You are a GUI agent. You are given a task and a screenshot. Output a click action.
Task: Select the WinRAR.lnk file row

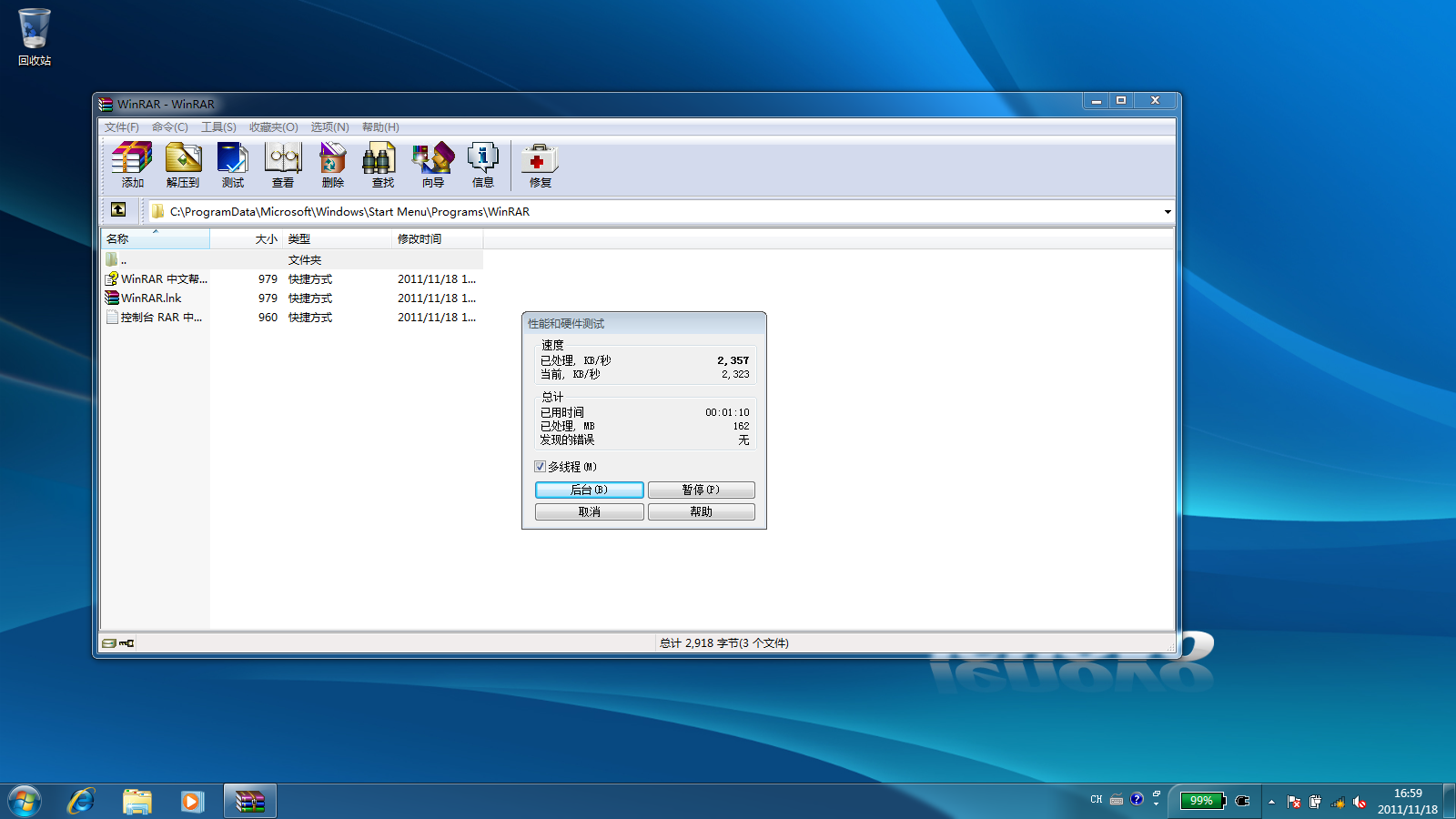[292, 298]
